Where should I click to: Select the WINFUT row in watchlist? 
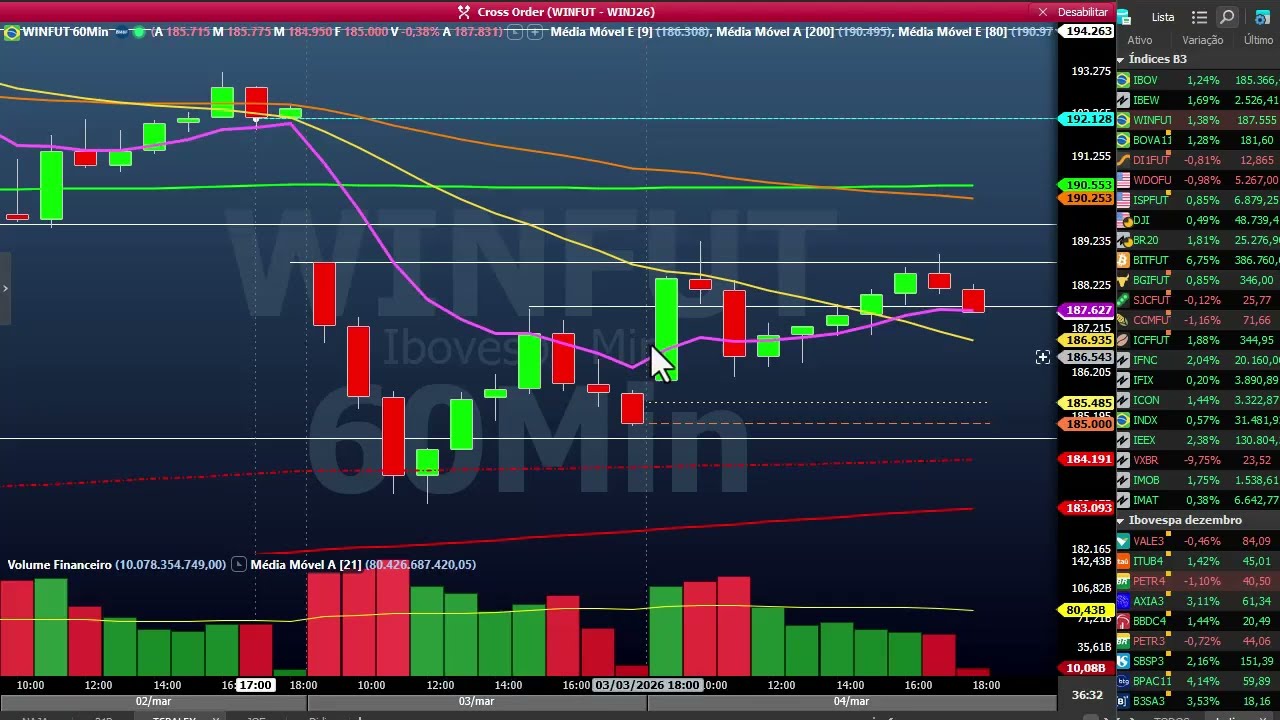[1198, 120]
